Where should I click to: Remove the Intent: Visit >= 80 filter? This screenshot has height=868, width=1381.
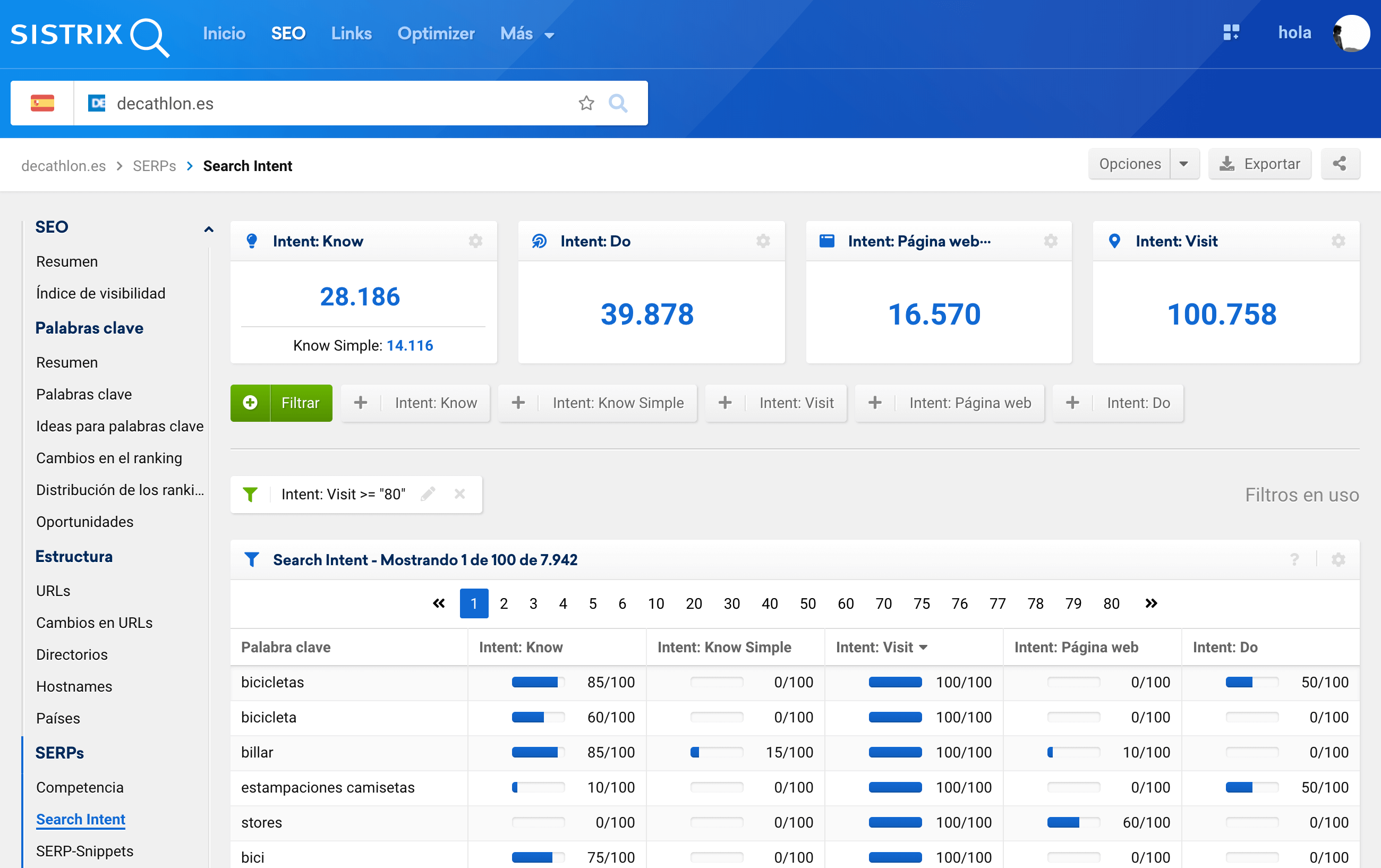click(x=459, y=494)
